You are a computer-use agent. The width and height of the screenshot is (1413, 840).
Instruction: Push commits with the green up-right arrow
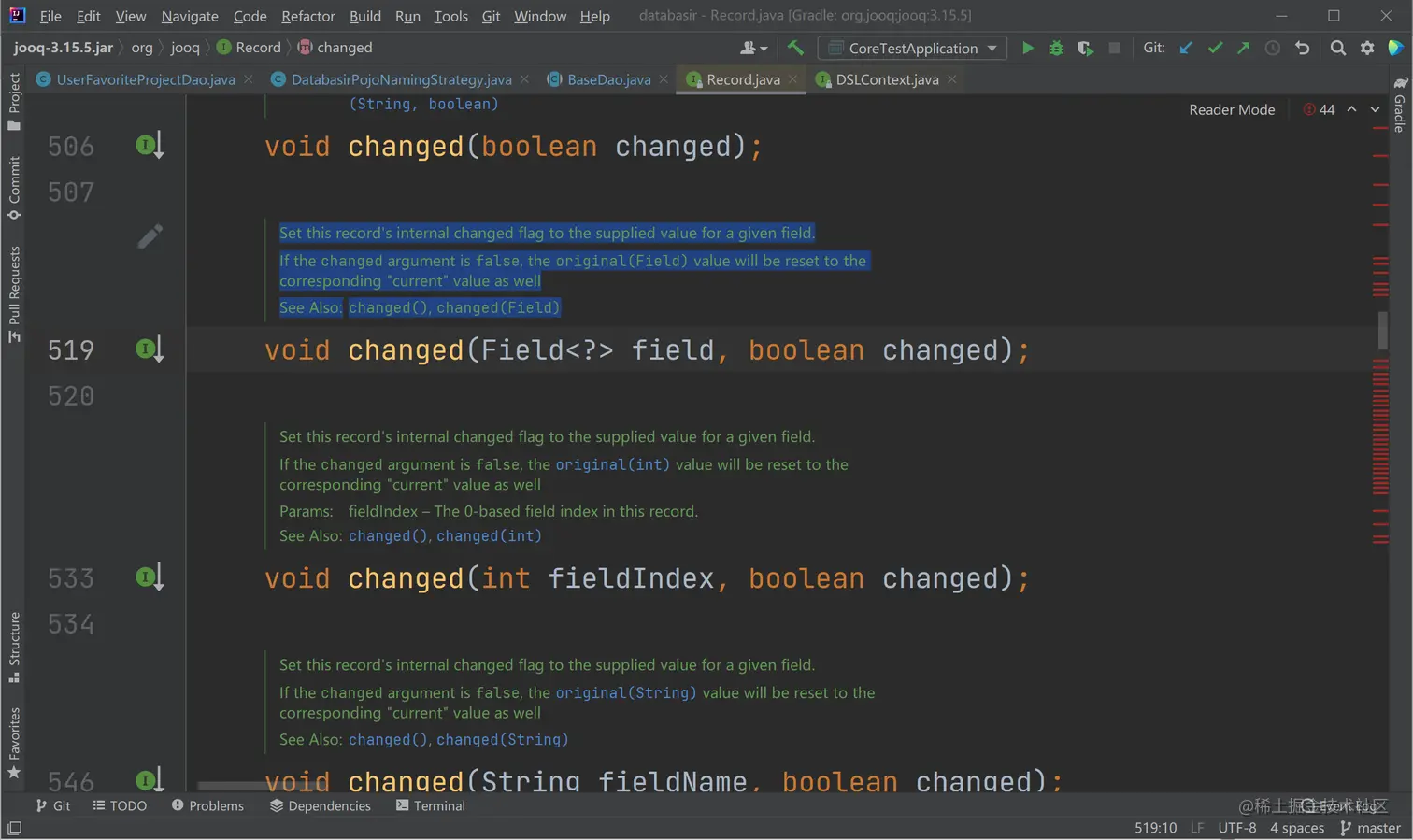click(1244, 48)
